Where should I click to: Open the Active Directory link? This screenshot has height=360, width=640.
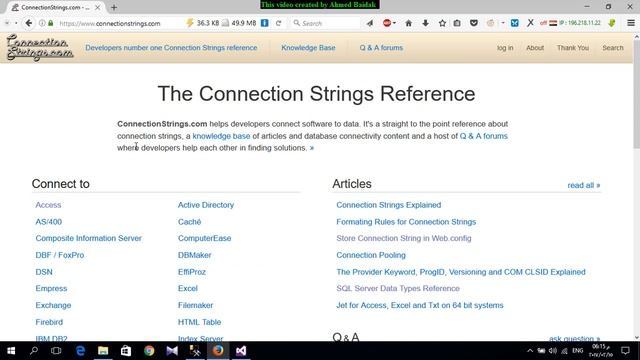coord(206,205)
